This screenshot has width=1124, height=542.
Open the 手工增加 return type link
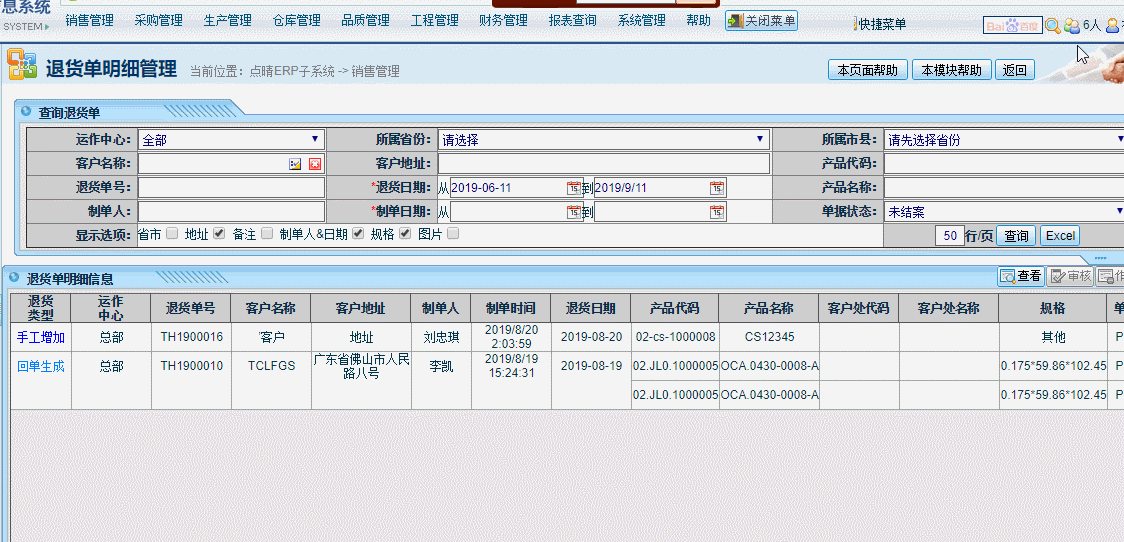(41, 338)
